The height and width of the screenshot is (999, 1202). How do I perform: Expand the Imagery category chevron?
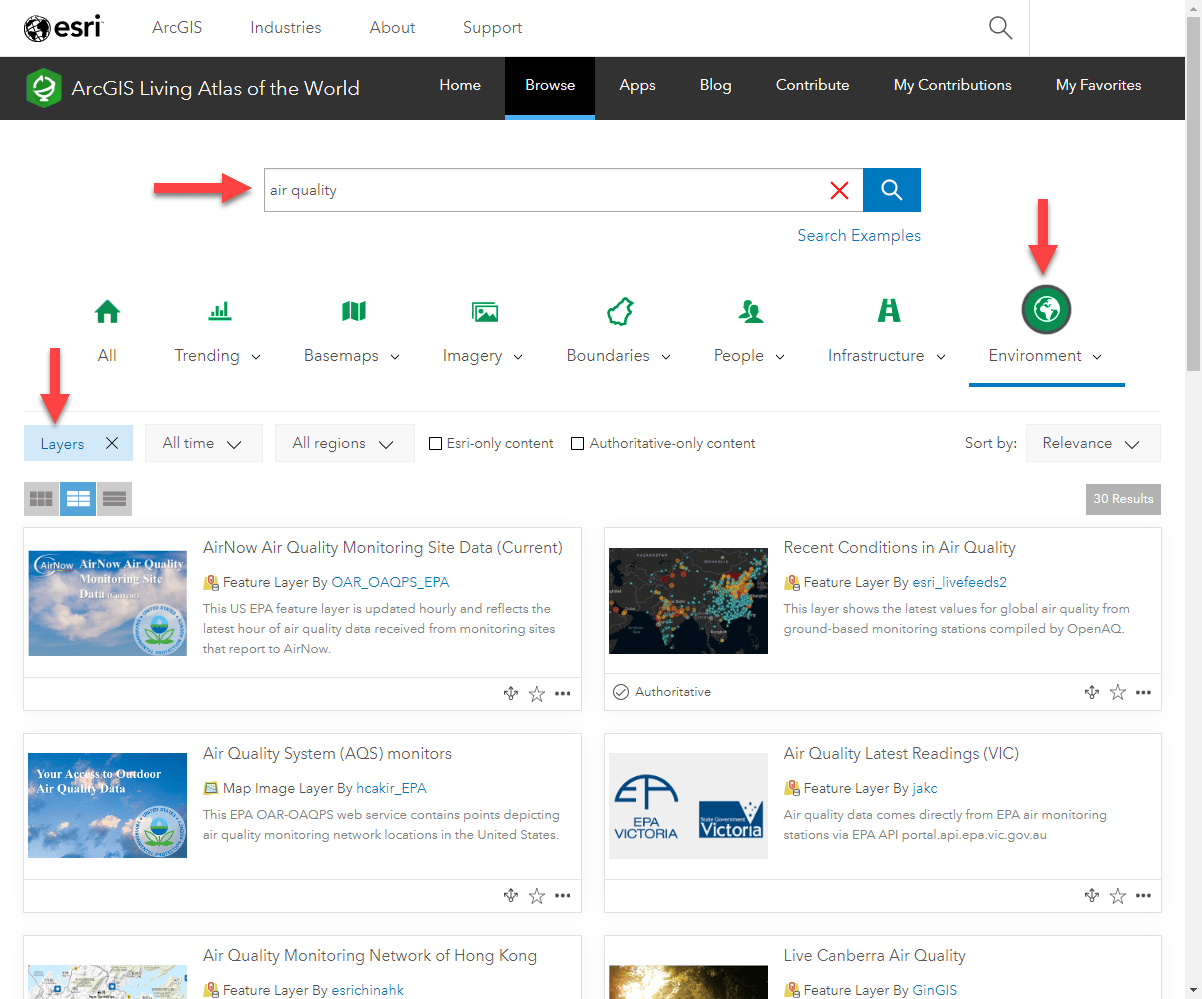(519, 357)
